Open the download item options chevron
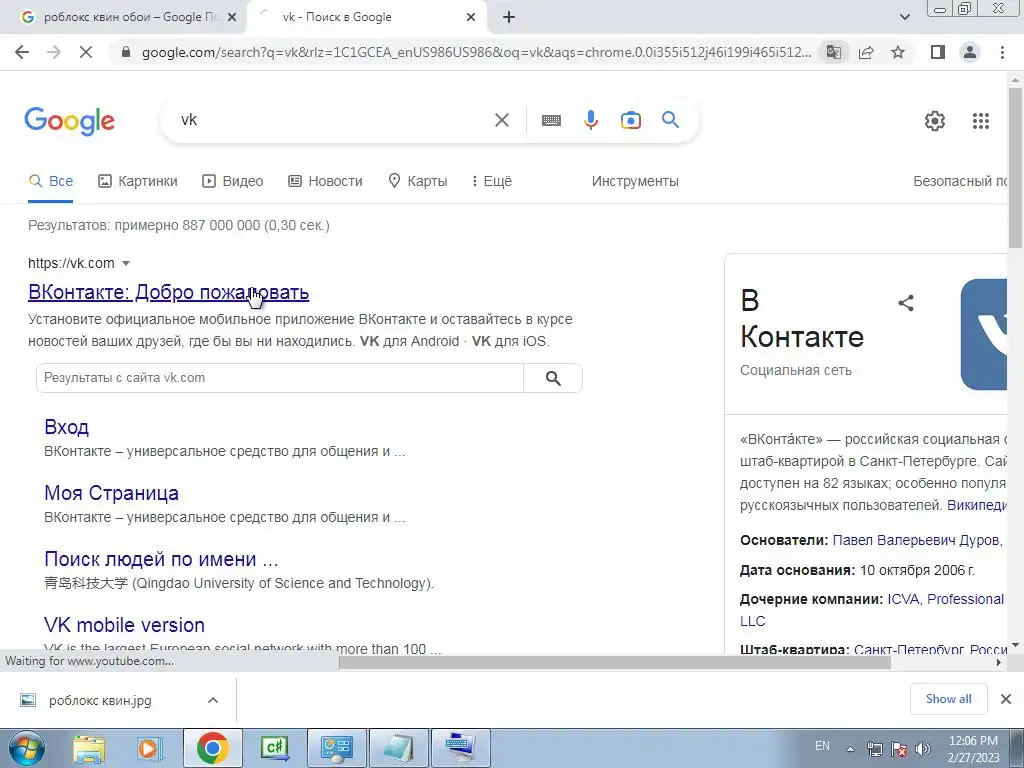The image size is (1024, 768). (x=213, y=700)
